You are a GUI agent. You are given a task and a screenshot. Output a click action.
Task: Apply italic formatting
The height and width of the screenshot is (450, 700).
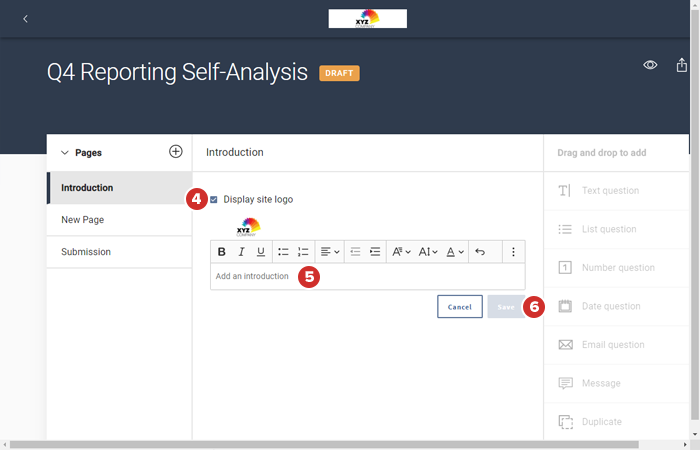241,252
